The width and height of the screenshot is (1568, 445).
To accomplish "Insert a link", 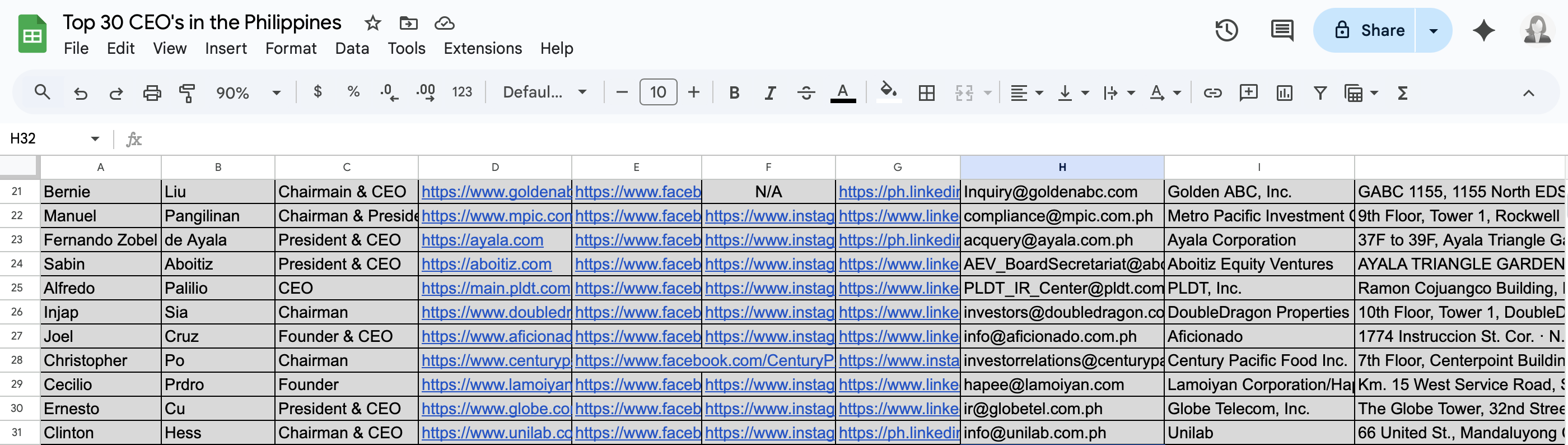I will click(1212, 92).
